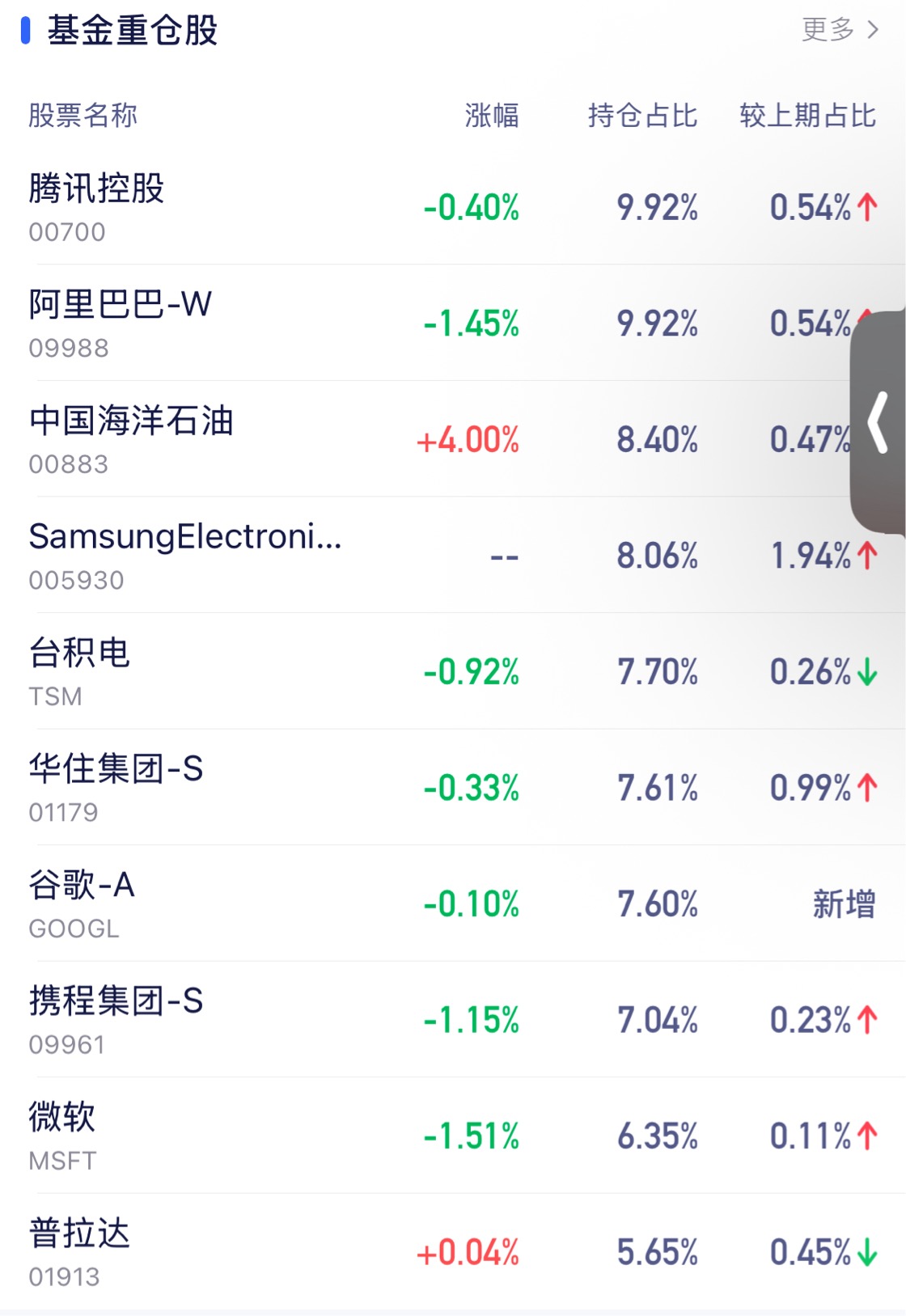Click the 较上期占比 column header
Image resolution: width=906 pixels, height=1316 pixels.
807,116
